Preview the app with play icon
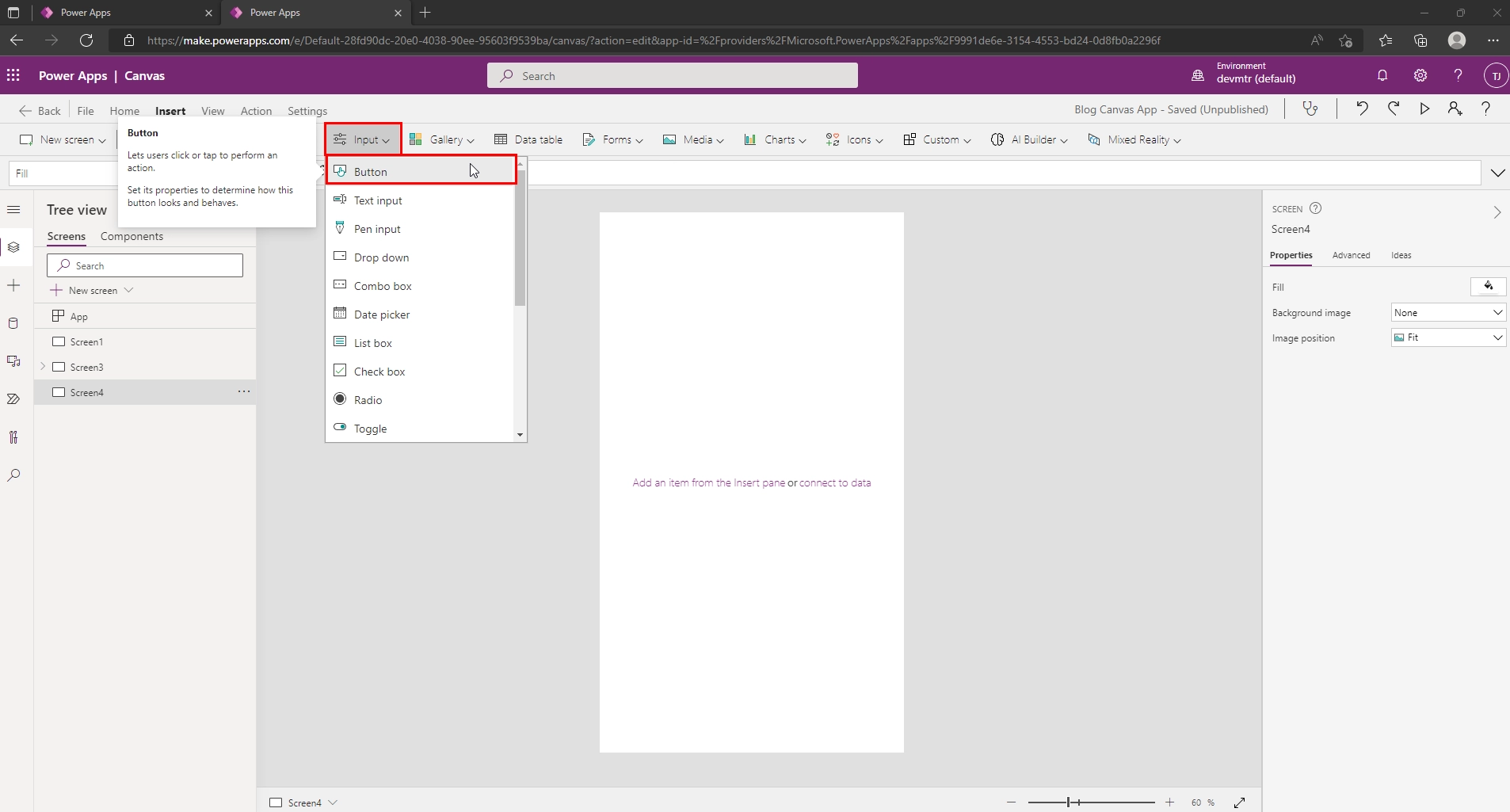The height and width of the screenshot is (812, 1510). (x=1424, y=109)
